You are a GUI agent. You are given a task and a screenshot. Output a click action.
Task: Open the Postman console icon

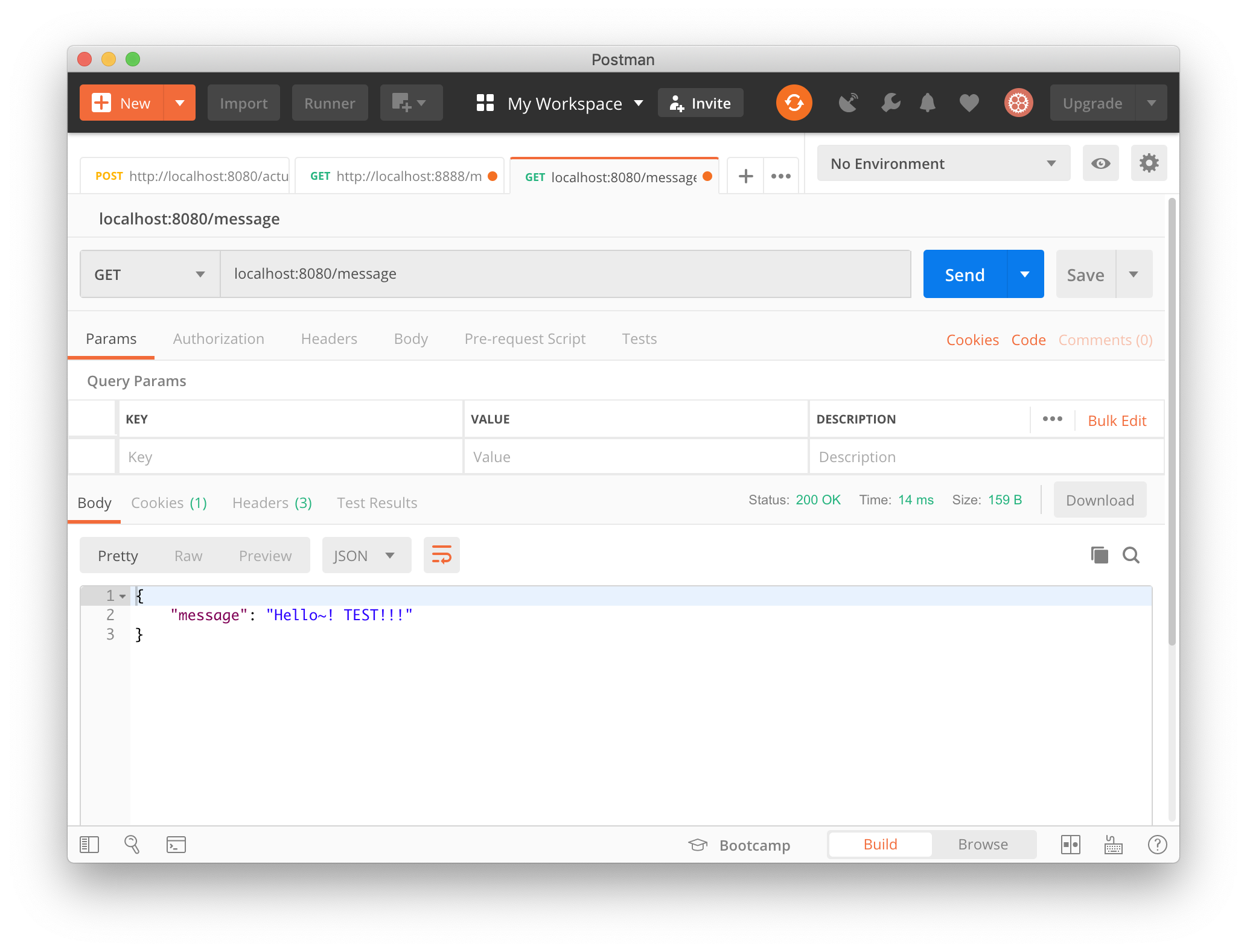pyautogui.click(x=176, y=845)
